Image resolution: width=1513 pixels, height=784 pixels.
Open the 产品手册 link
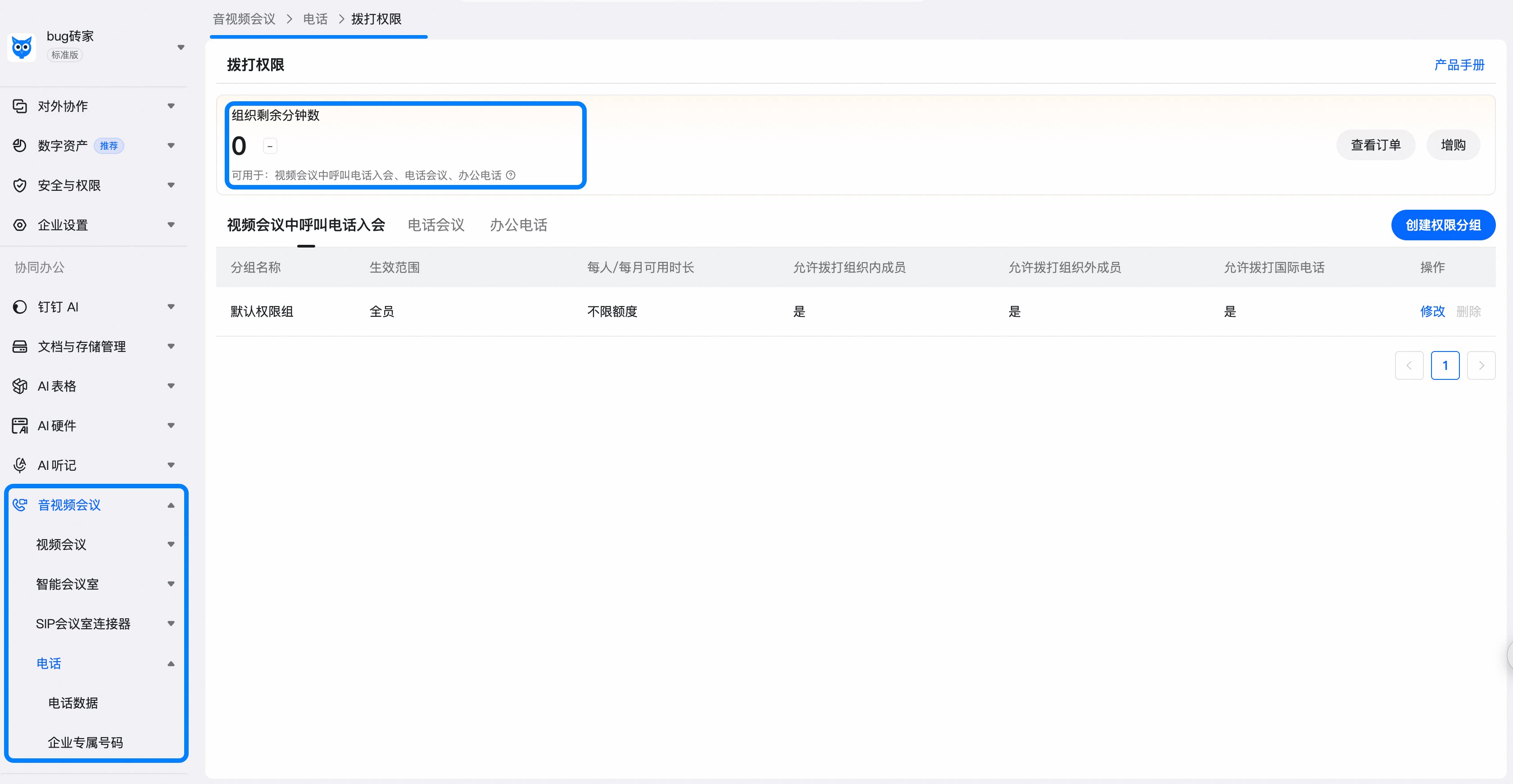tap(1459, 64)
